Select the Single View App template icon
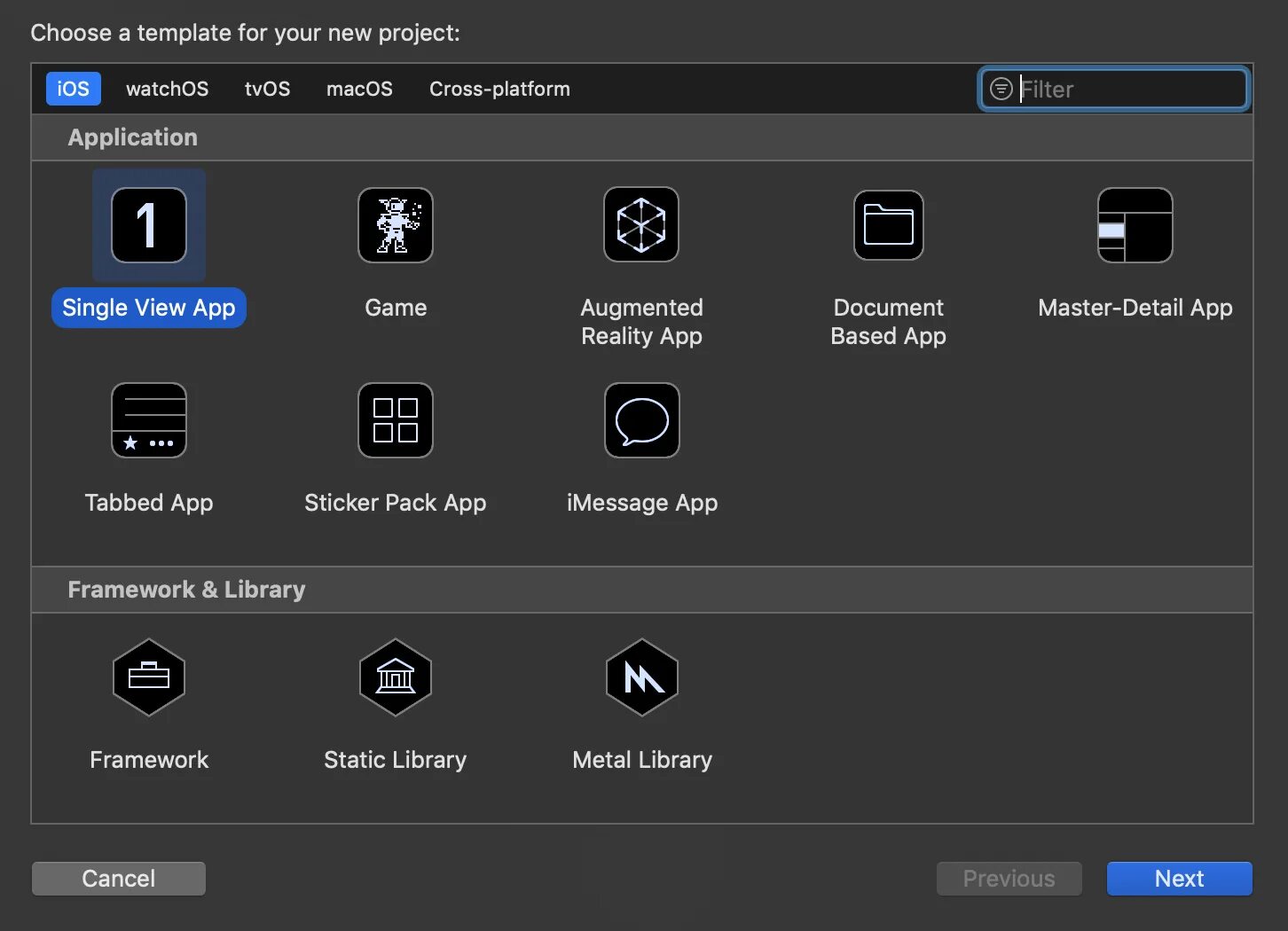 (149, 225)
